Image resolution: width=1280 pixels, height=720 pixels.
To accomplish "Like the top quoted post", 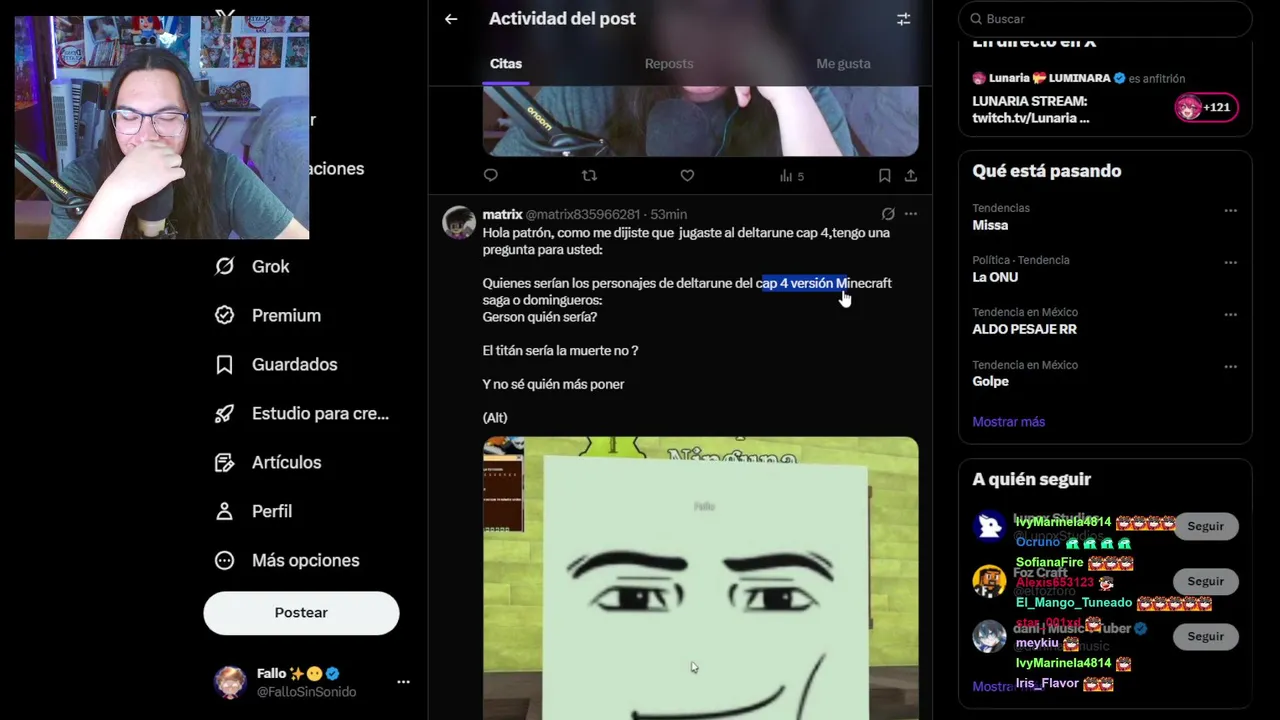I will click(687, 175).
